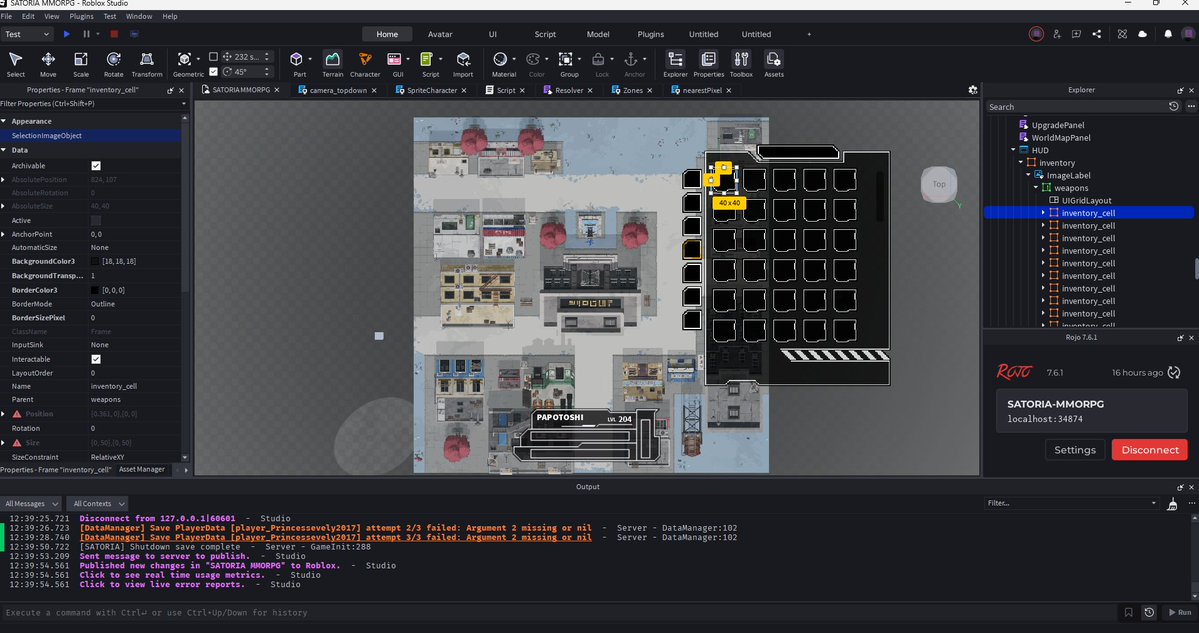Click the Select arrow tool

(x=15, y=64)
